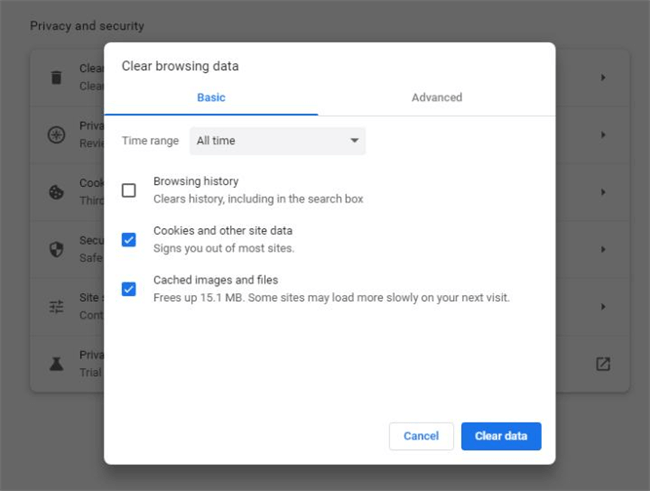The image size is (650, 491).
Task: Expand the arrow on the compass icon row
Action: pos(603,135)
